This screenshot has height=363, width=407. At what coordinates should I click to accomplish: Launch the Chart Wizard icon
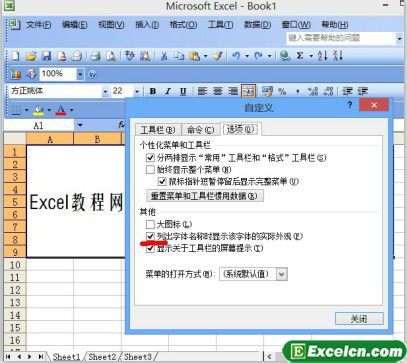tap(16, 74)
